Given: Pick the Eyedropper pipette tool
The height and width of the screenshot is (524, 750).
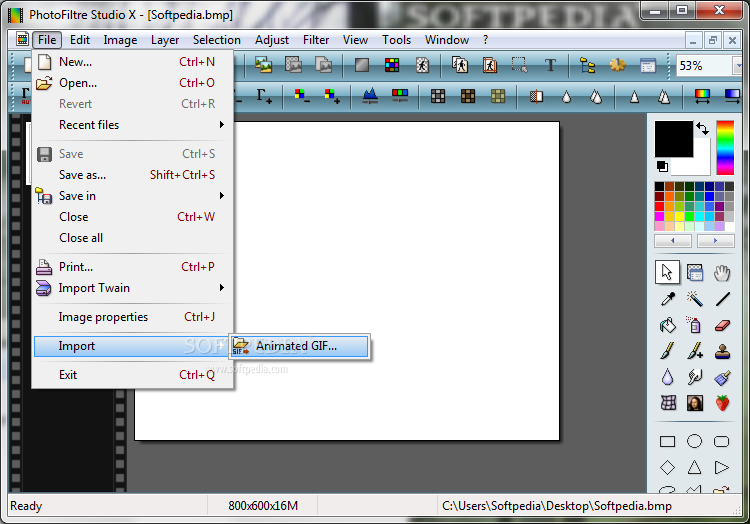Looking at the screenshot, I should tap(668, 299).
